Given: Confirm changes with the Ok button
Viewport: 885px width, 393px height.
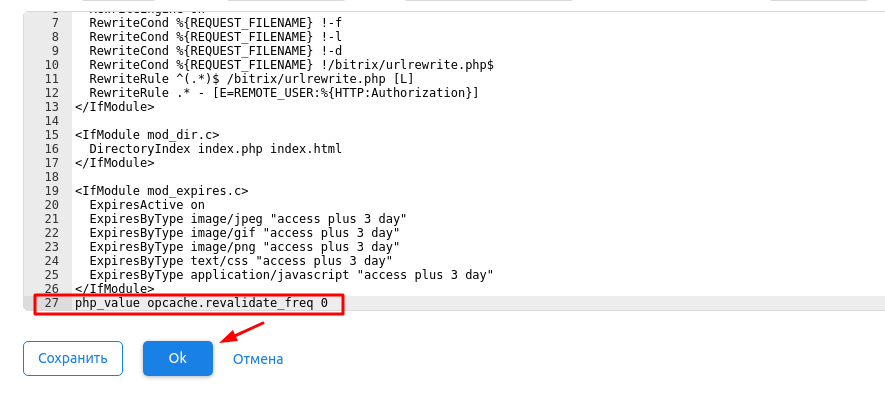Looking at the screenshot, I should pyautogui.click(x=178, y=359).
